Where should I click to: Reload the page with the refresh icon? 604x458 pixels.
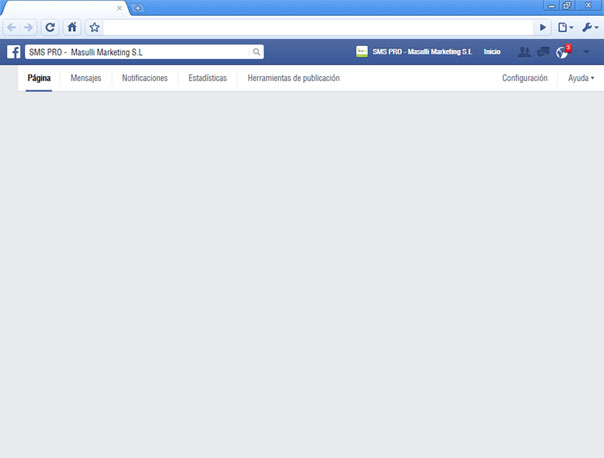[50, 27]
